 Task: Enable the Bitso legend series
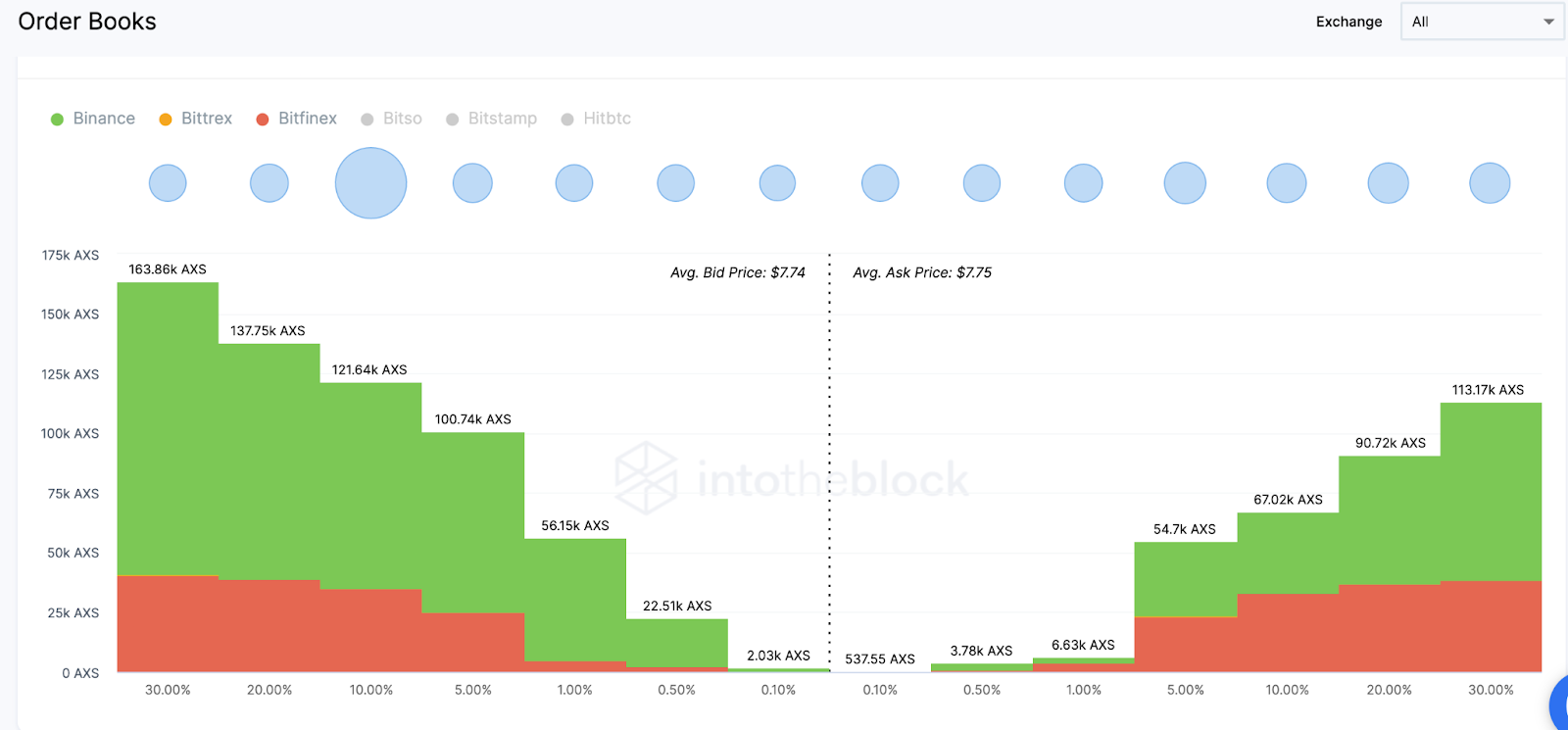tap(392, 119)
